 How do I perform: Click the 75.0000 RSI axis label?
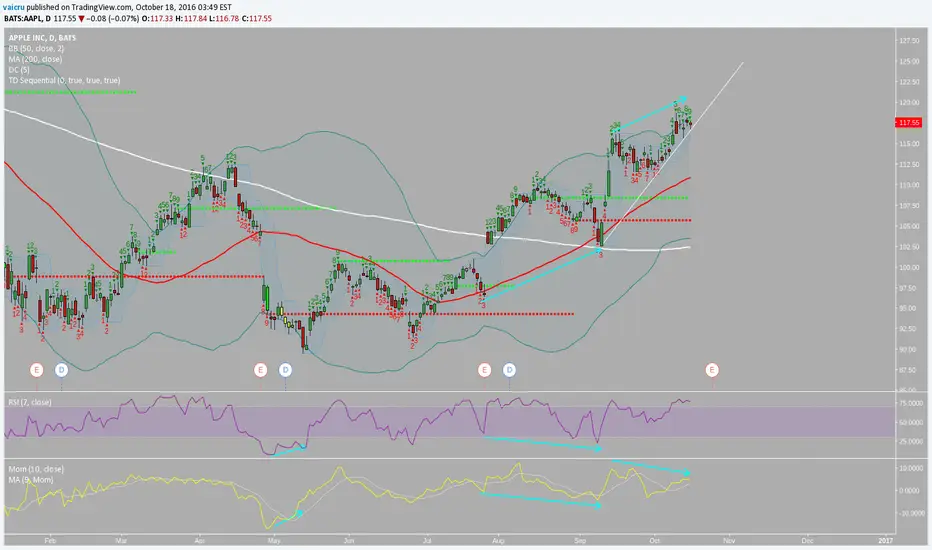point(910,403)
